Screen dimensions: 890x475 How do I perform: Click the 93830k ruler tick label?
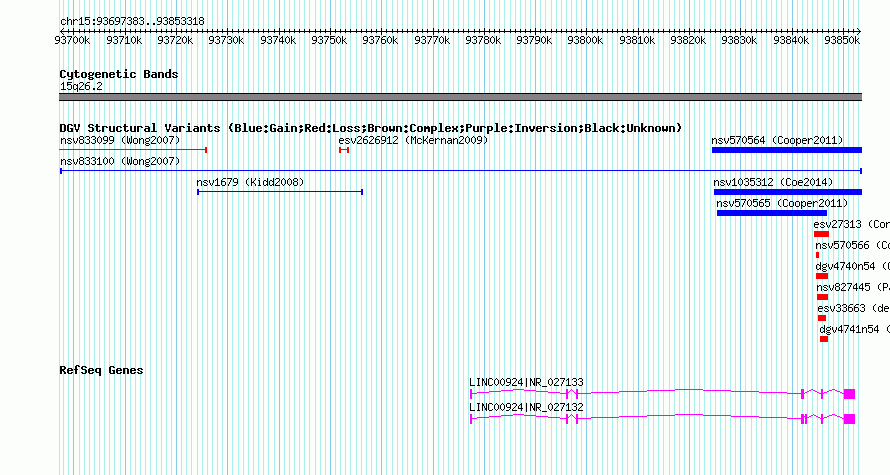[x=739, y=40]
